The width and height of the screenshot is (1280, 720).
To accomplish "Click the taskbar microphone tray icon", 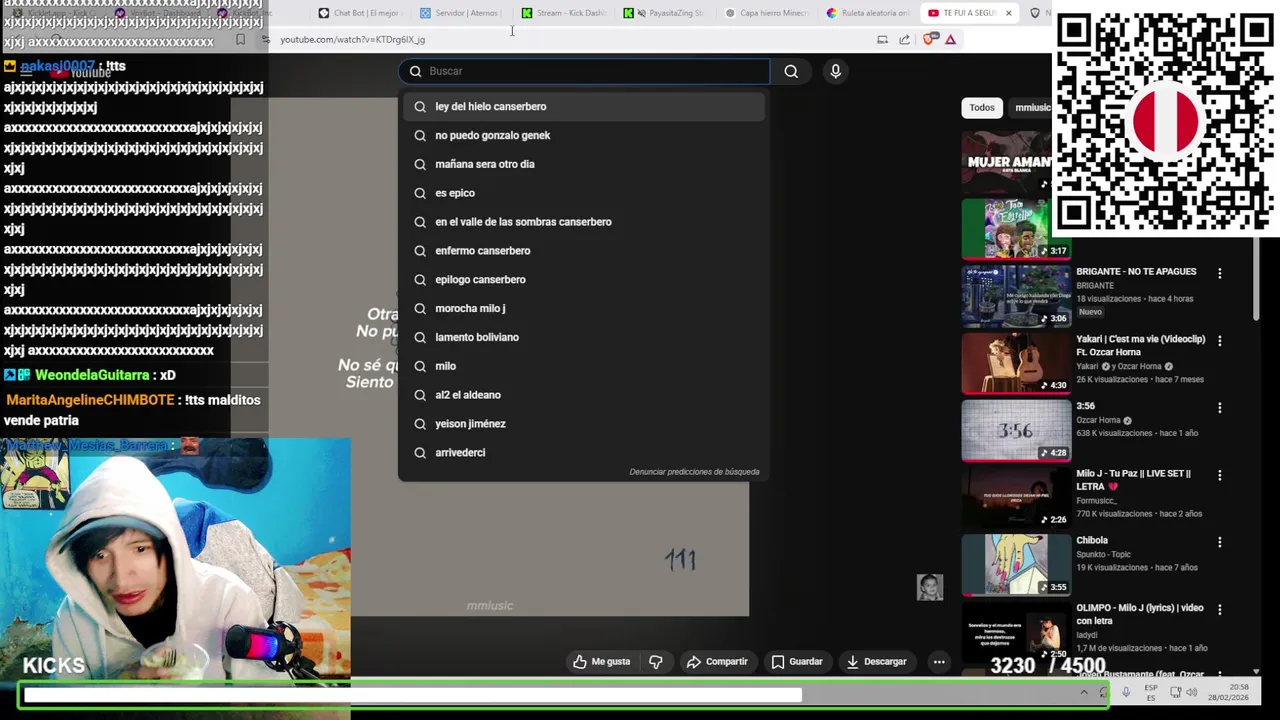I will point(1126,692).
